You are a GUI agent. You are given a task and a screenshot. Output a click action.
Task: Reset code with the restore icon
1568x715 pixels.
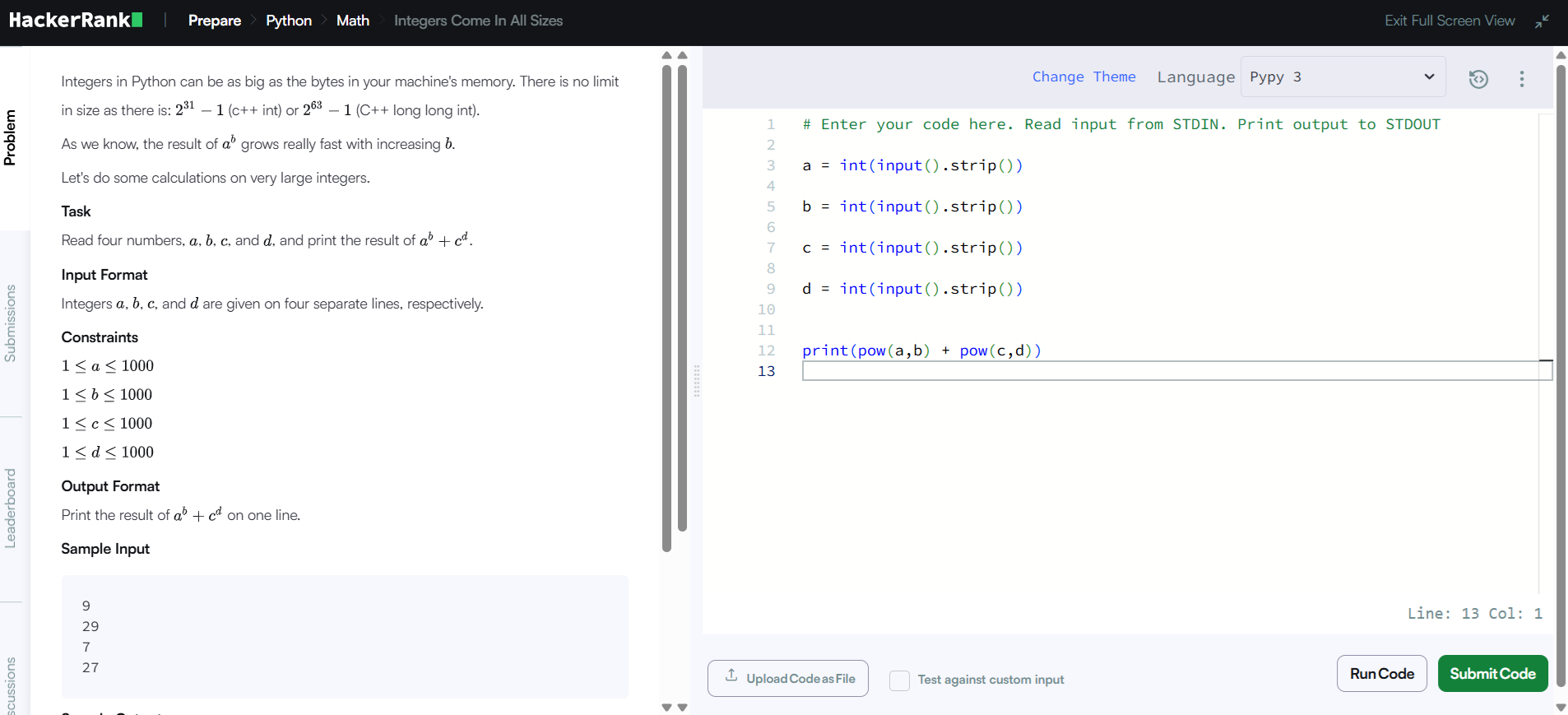tap(1478, 78)
